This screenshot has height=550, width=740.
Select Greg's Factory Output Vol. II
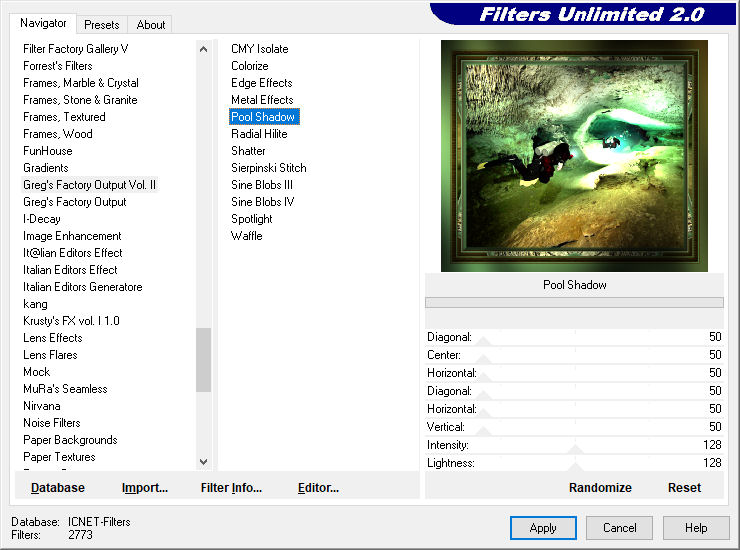pos(89,185)
